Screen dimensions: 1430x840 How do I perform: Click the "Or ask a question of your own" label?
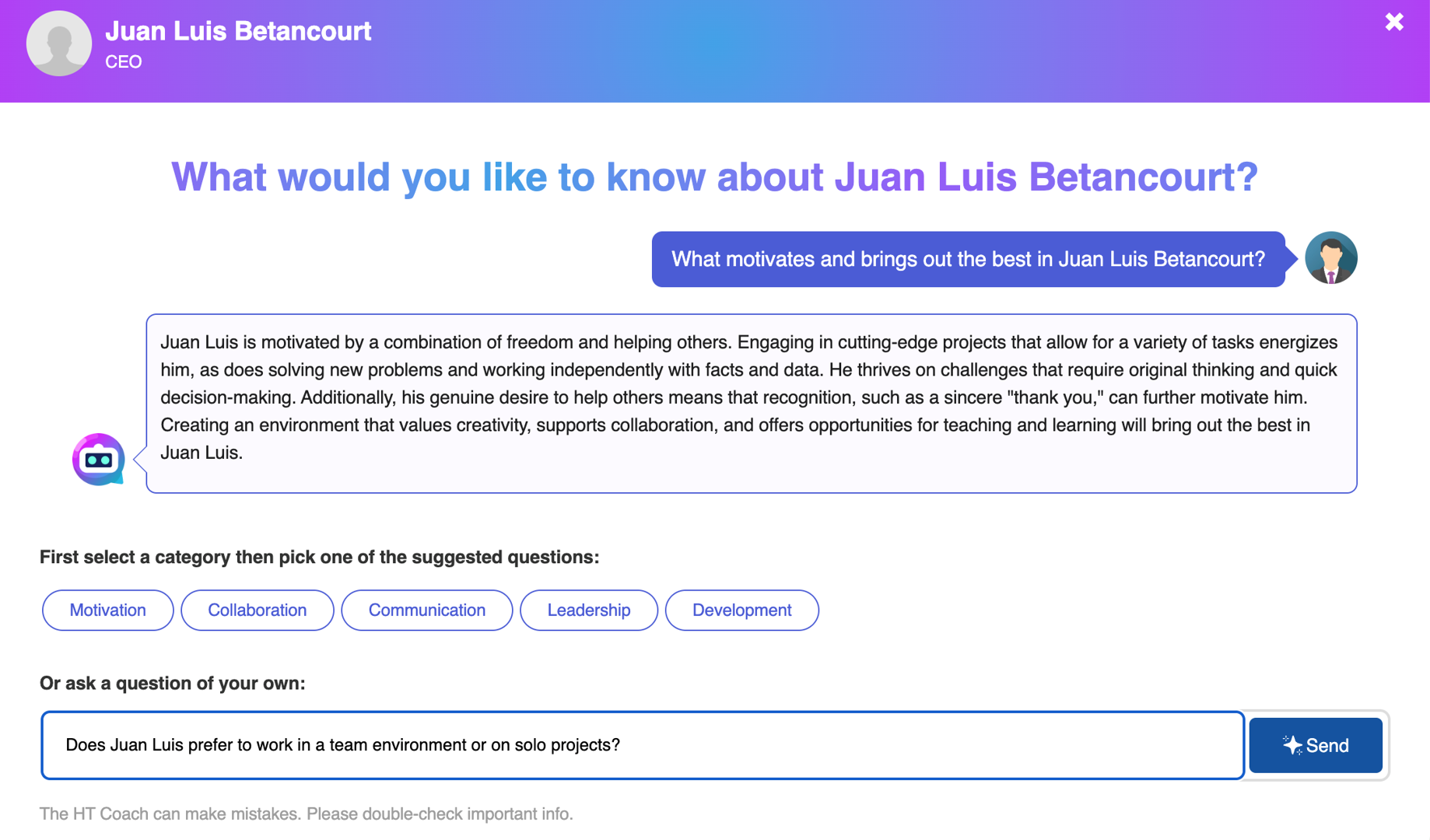(172, 683)
